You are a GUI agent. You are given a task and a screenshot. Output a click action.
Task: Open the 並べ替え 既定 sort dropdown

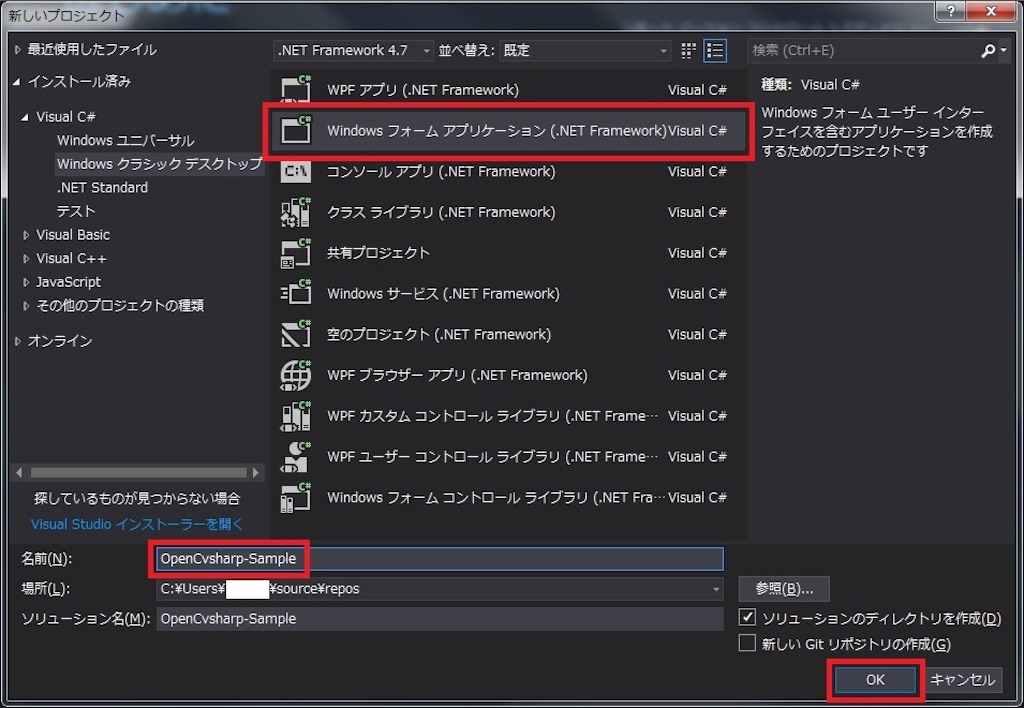[585, 50]
